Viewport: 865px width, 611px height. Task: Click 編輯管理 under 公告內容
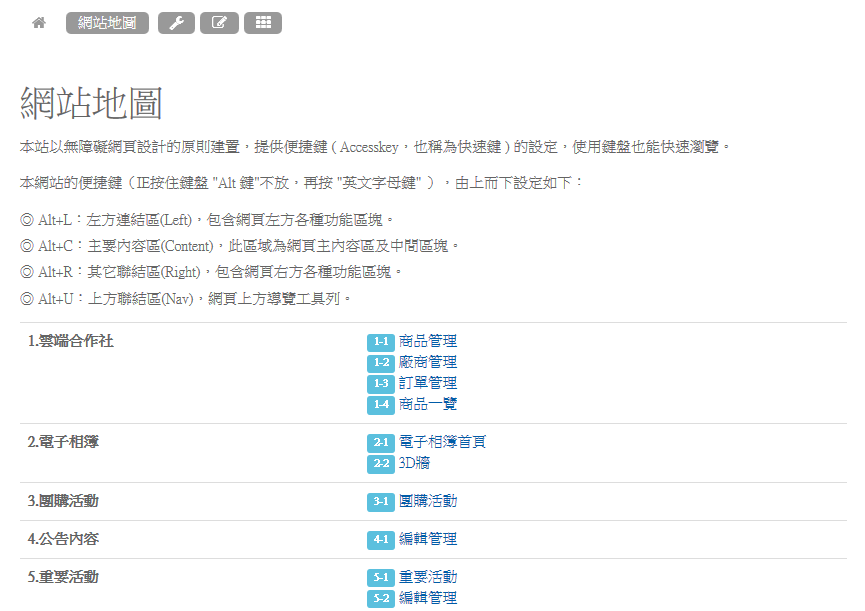(x=427, y=539)
